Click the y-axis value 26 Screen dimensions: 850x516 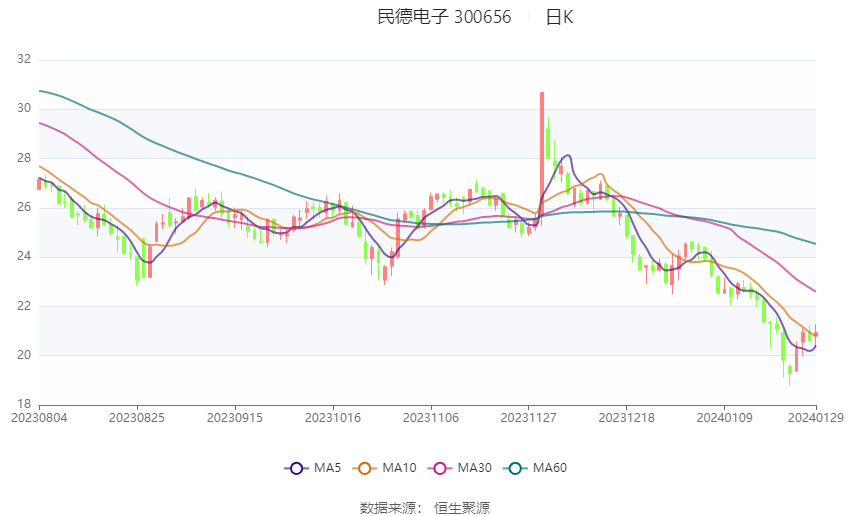[x=24, y=207]
